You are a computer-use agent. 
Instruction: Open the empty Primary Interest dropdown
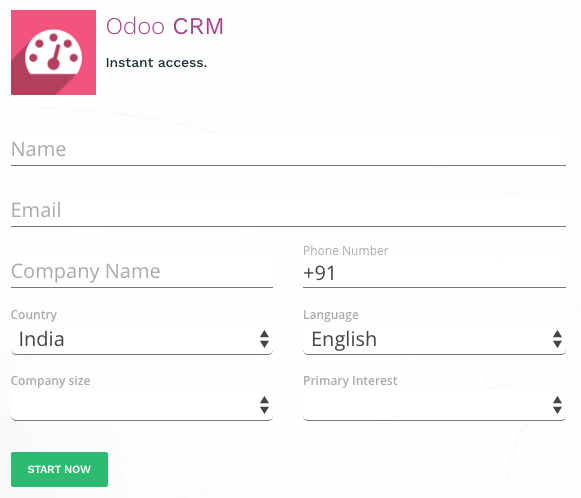[x=434, y=405]
